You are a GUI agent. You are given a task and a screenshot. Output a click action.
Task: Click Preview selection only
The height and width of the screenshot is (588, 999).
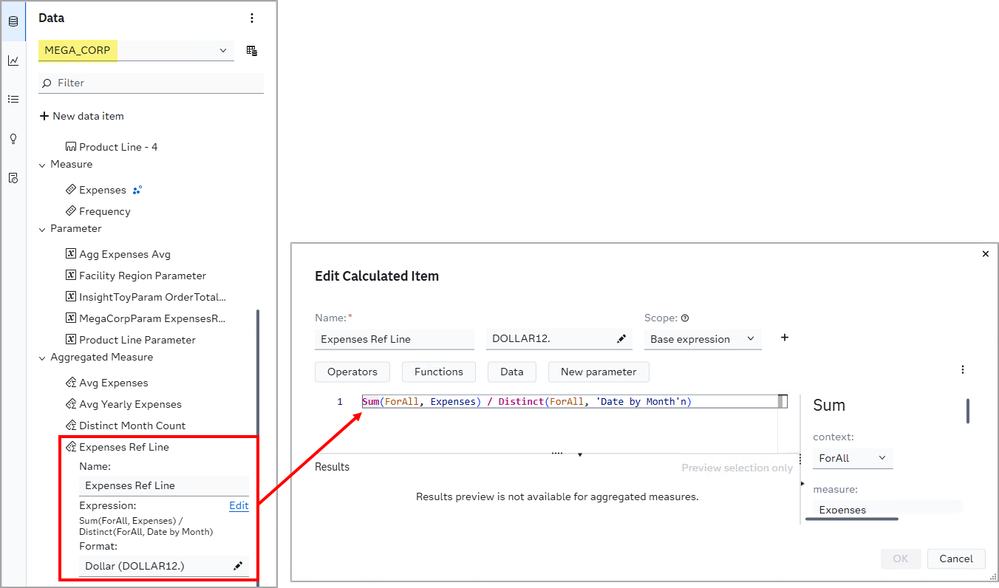(737, 468)
